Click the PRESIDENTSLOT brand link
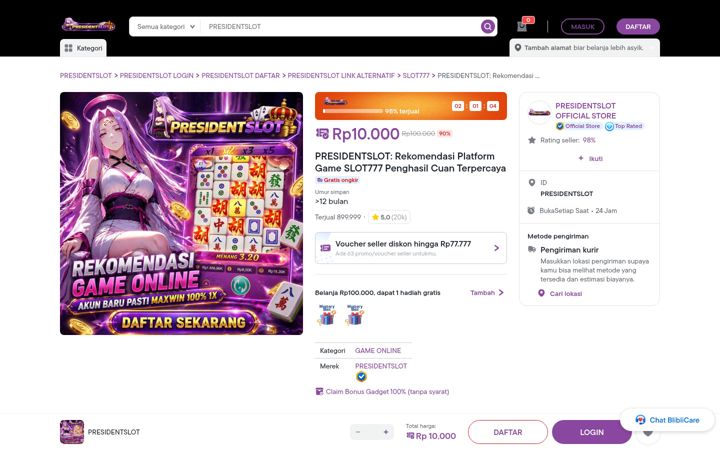This screenshot has height=450, width=720. 381,366
